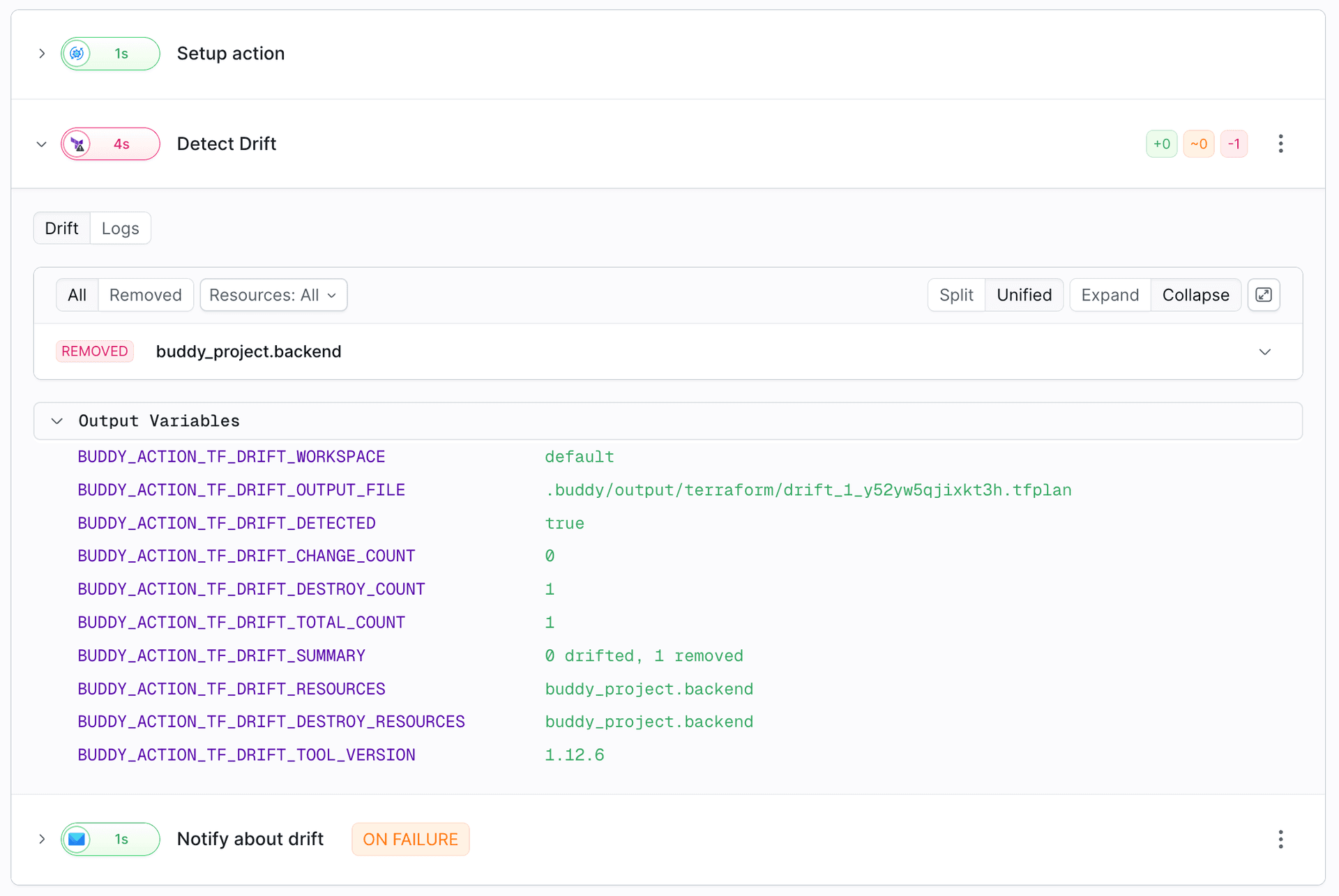This screenshot has height=896, width=1339.
Task: Click the Setup action status icon
Action: pos(77,54)
